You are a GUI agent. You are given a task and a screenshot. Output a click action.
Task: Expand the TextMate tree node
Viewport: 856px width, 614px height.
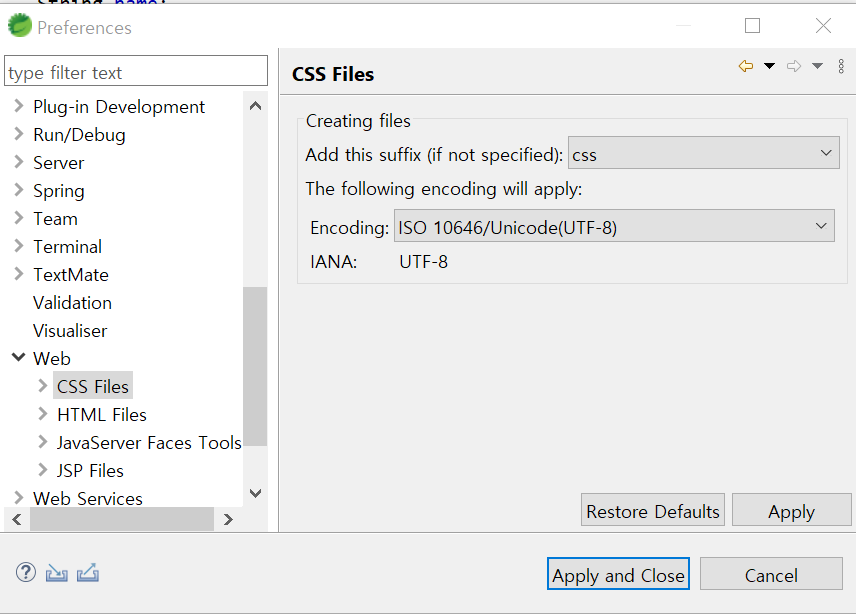pos(19,273)
